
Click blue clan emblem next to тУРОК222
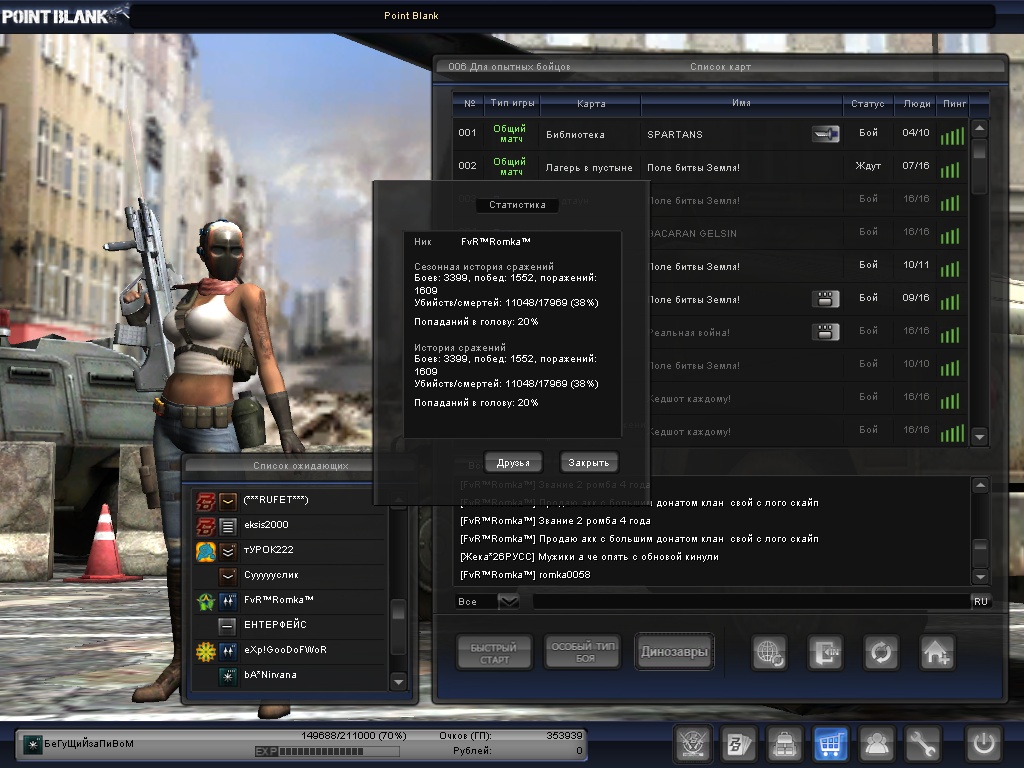(x=206, y=551)
